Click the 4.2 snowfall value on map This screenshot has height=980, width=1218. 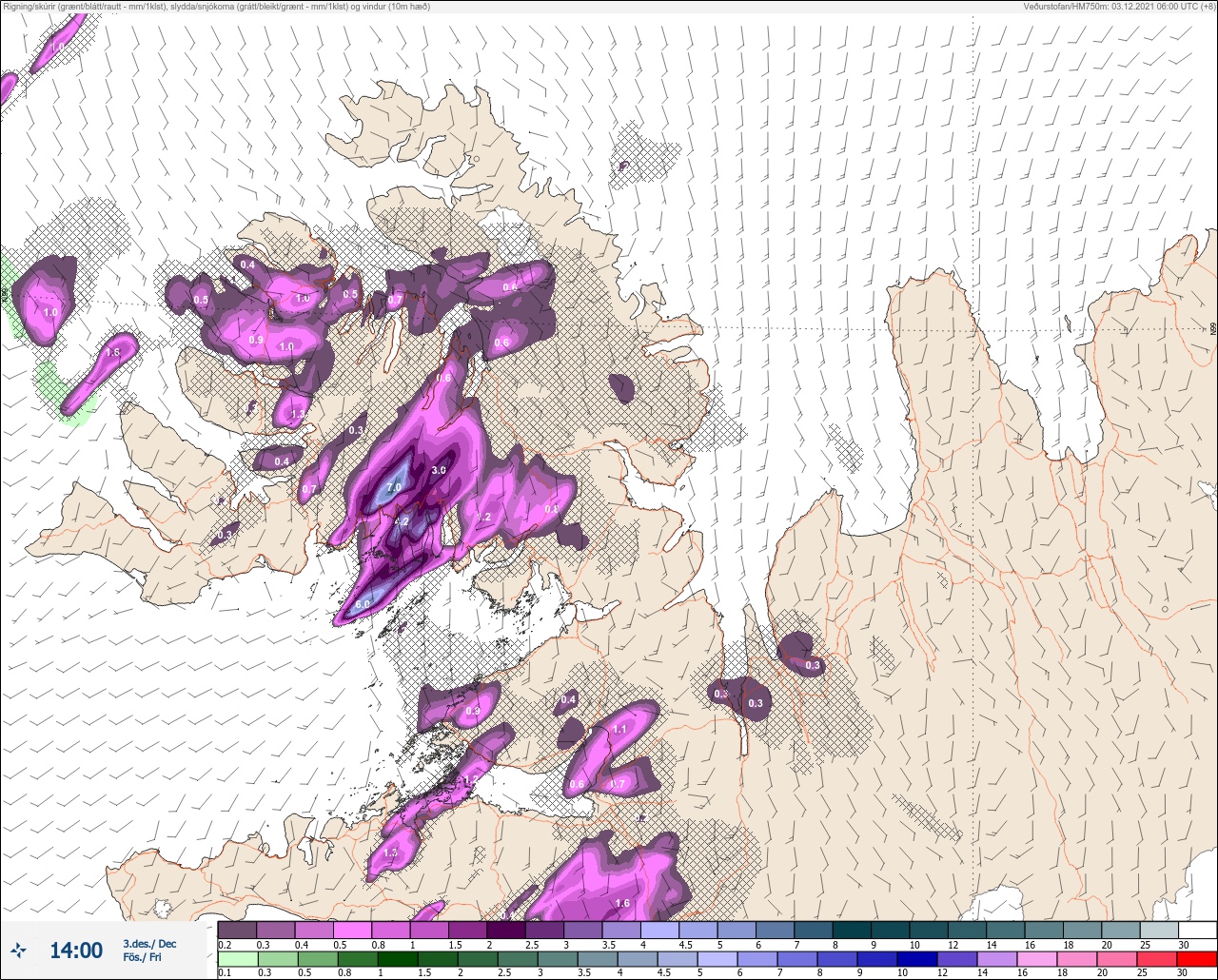click(402, 521)
